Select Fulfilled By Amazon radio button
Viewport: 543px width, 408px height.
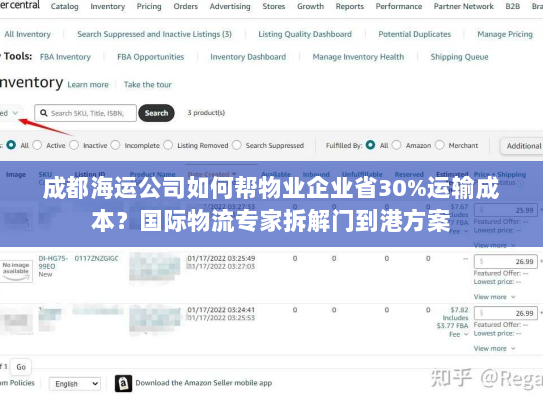coord(397,145)
